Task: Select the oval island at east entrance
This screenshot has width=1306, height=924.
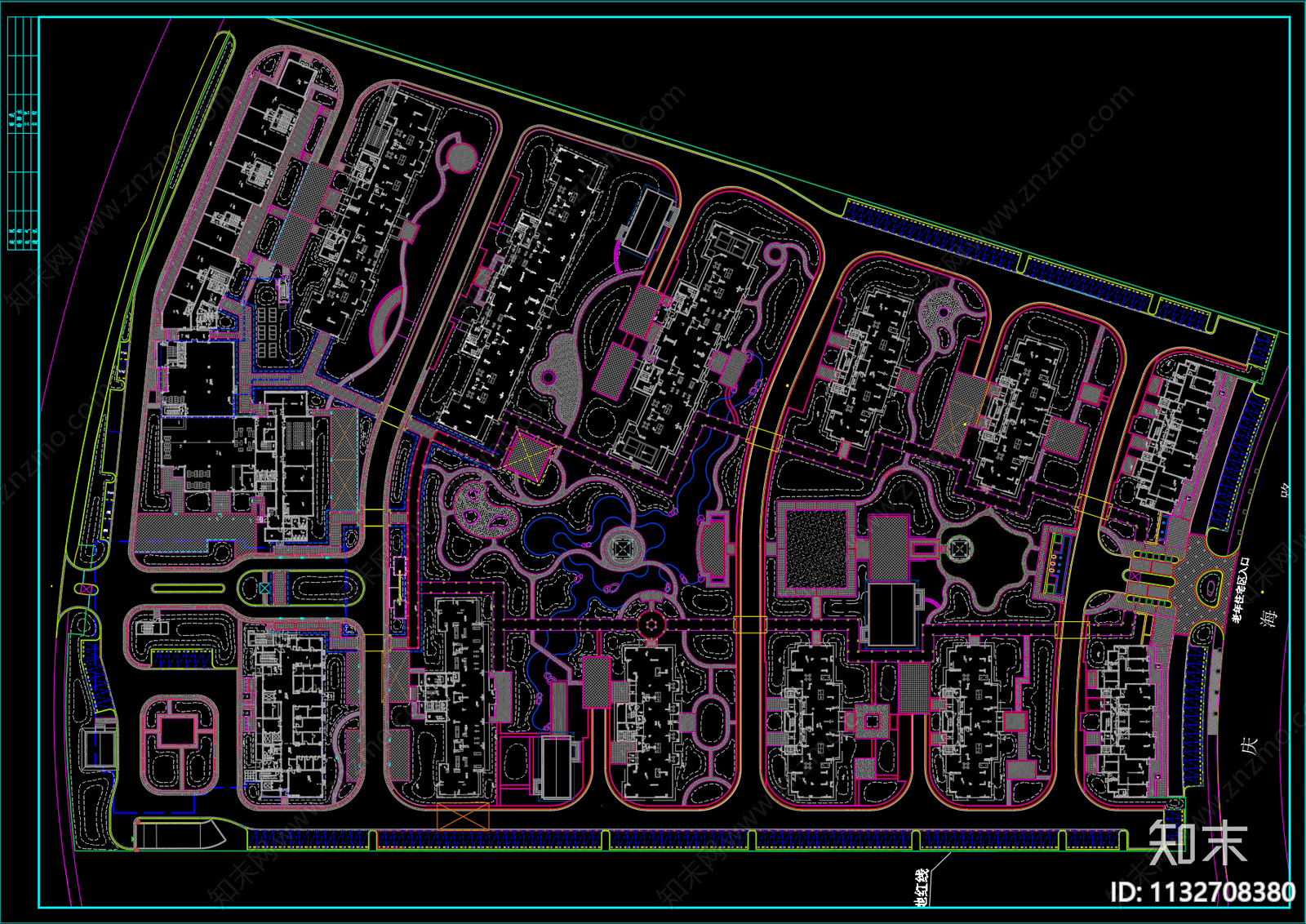Action: point(1209,585)
